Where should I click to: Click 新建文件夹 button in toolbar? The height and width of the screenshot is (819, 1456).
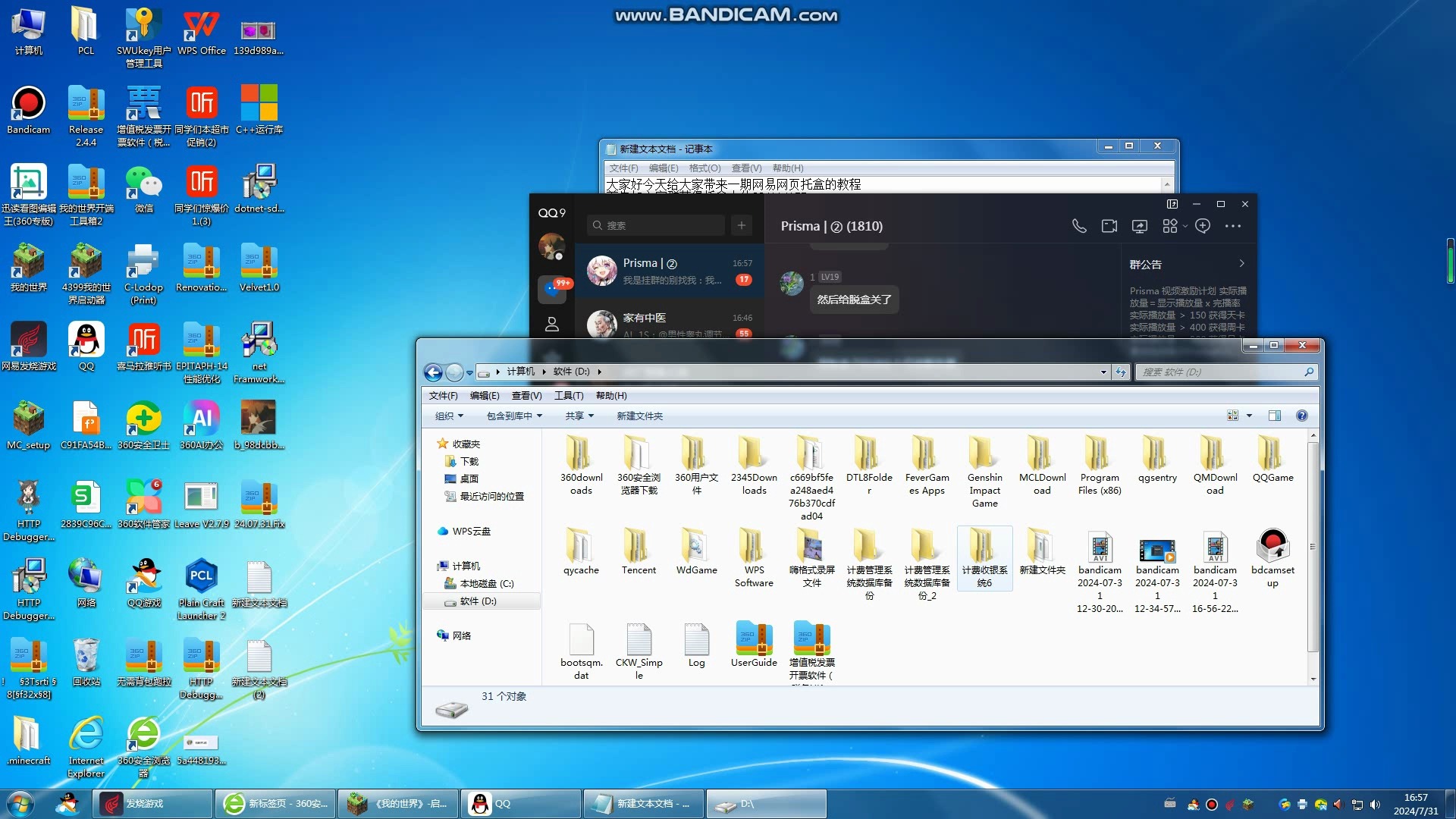tap(638, 415)
